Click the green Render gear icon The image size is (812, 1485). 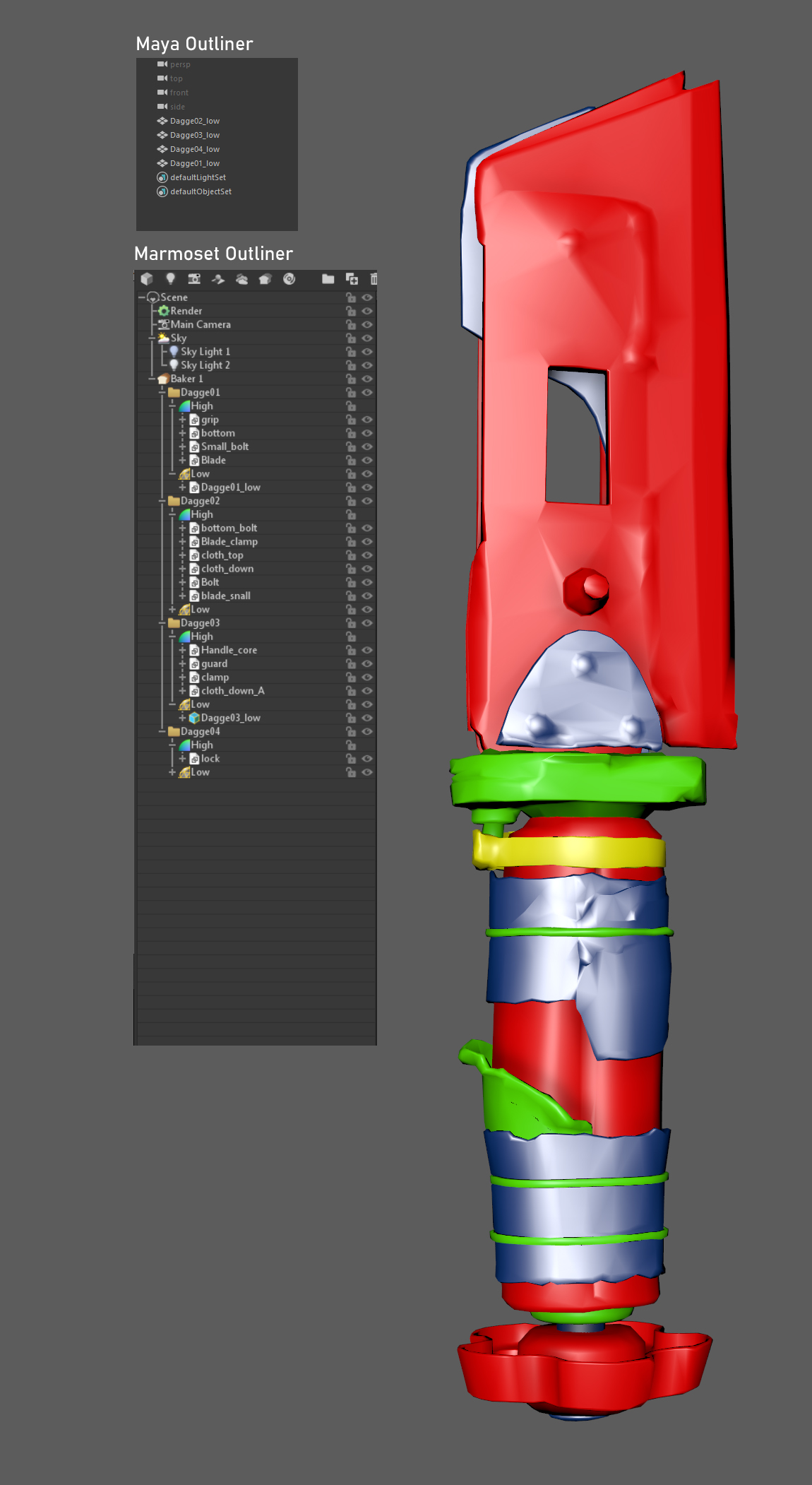[164, 311]
